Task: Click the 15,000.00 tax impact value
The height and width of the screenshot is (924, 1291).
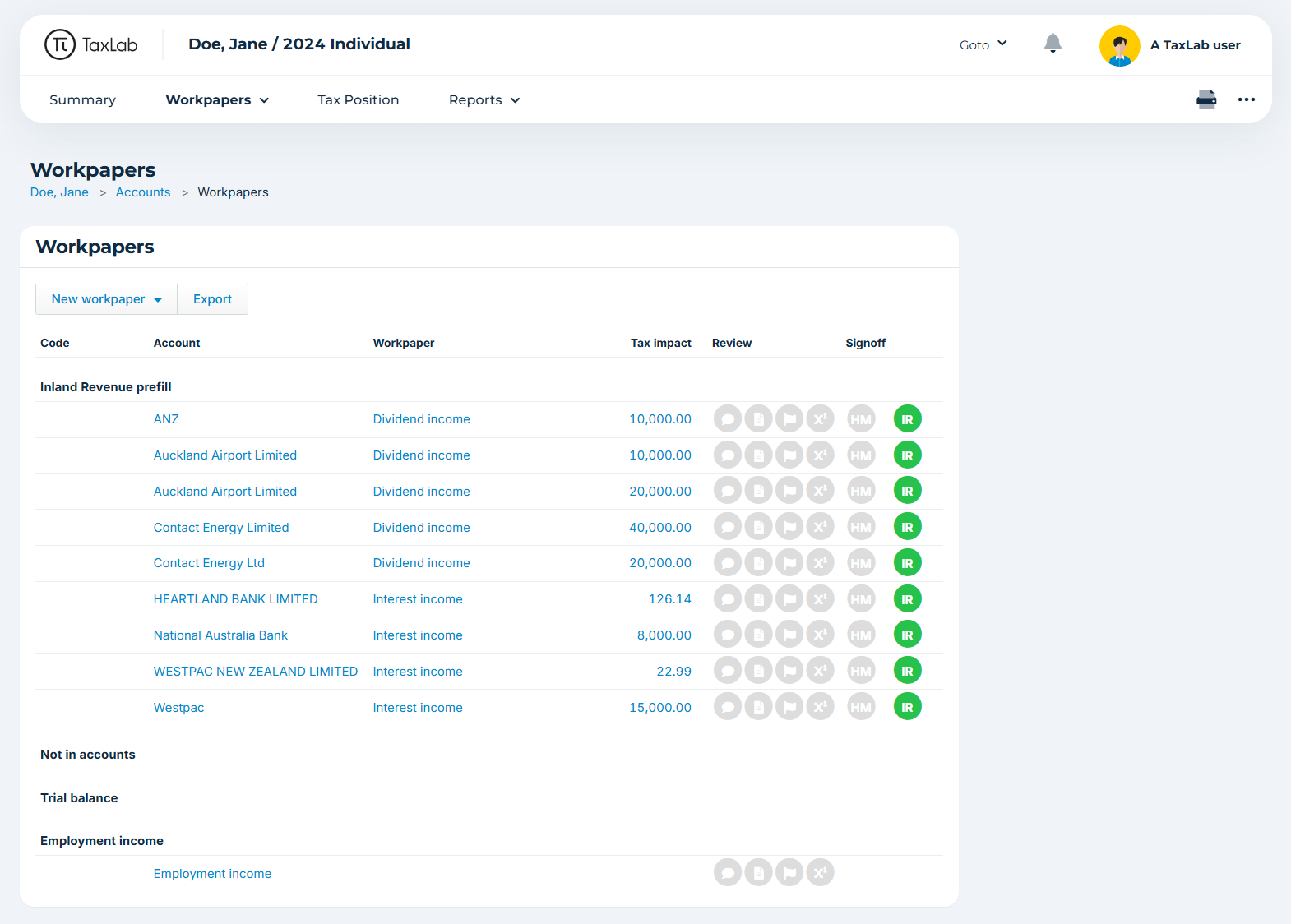Action: pos(660,708)
